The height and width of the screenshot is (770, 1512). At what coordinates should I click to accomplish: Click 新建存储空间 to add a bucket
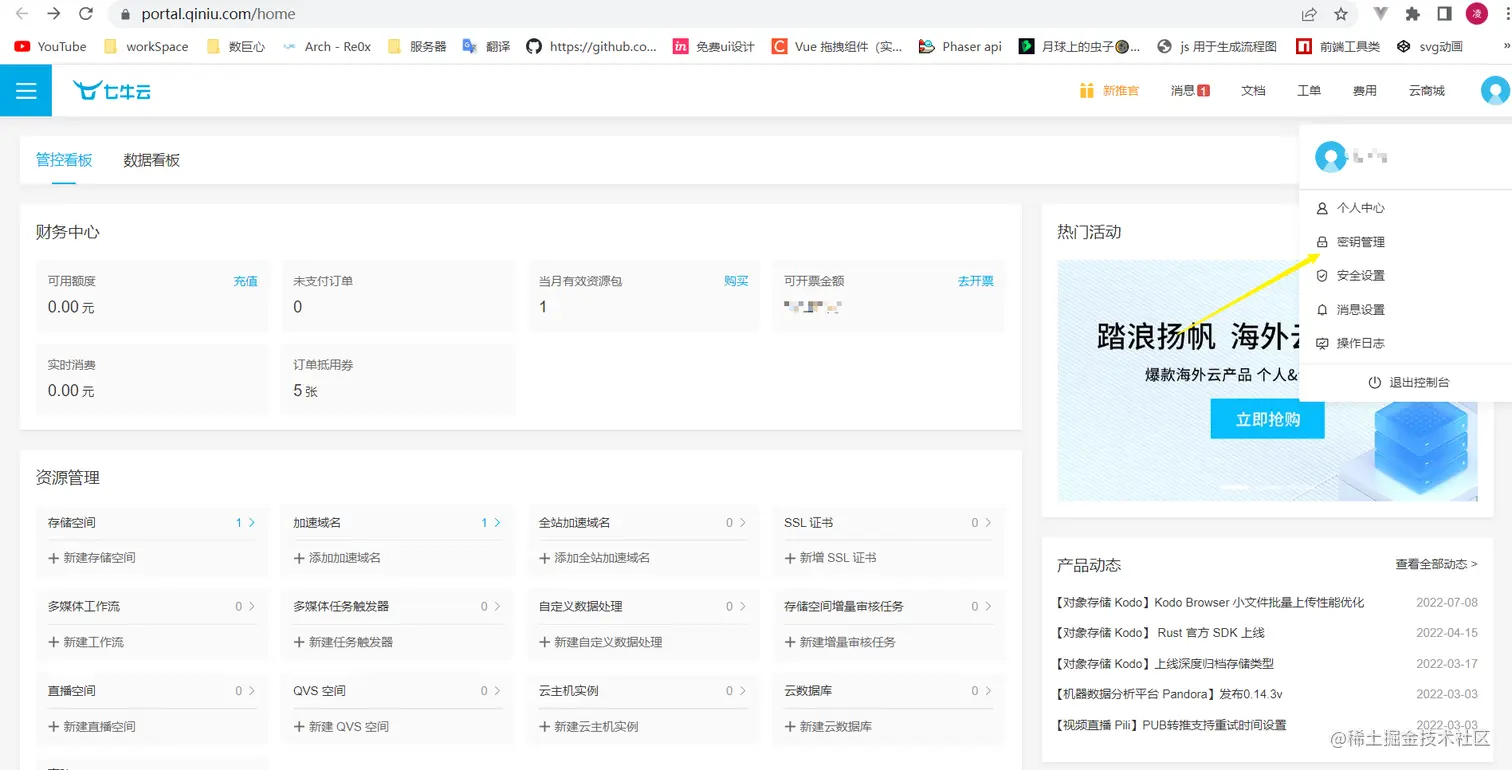(x=92, y=558)
